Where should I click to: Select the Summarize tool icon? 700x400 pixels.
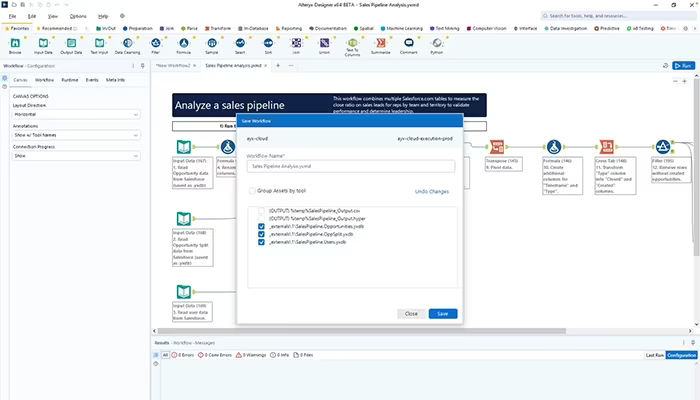tap(381, 43)
